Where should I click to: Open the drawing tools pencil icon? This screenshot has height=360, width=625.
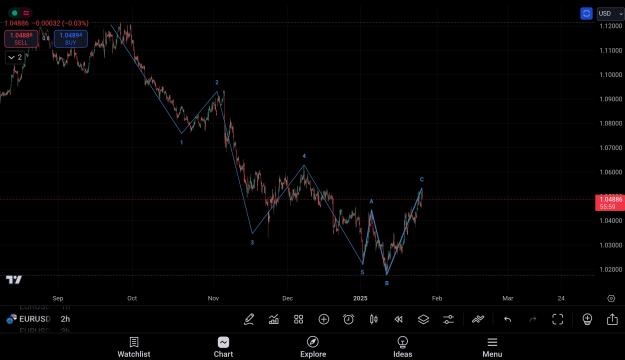(249, 319)
